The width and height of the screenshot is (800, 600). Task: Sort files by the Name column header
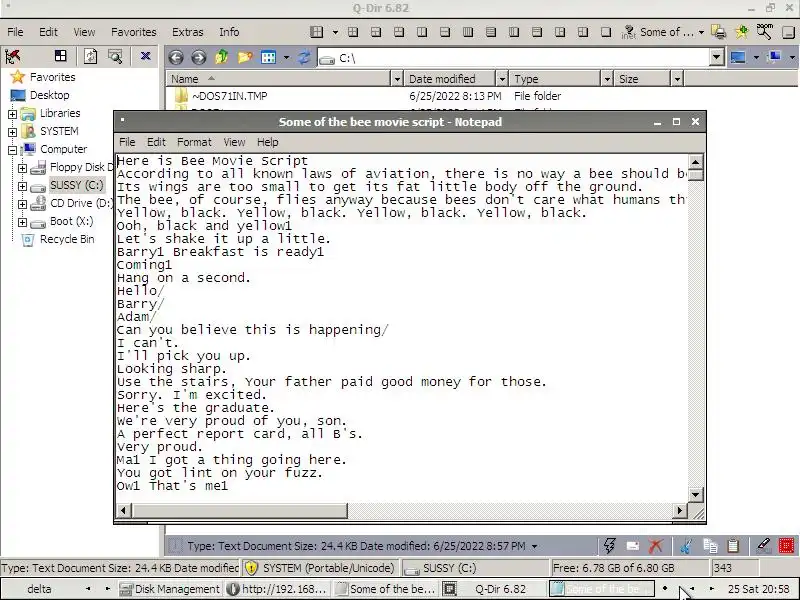279,79
